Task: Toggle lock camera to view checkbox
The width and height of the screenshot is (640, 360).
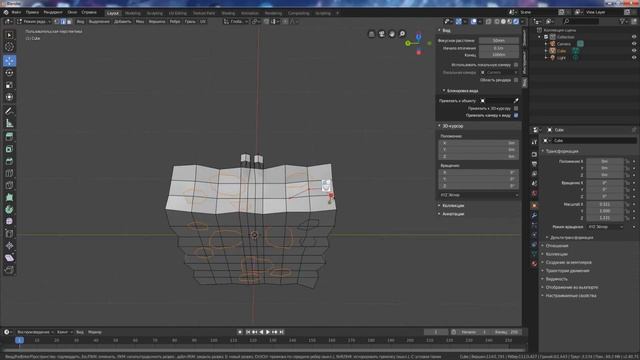Action: (516, 116)
